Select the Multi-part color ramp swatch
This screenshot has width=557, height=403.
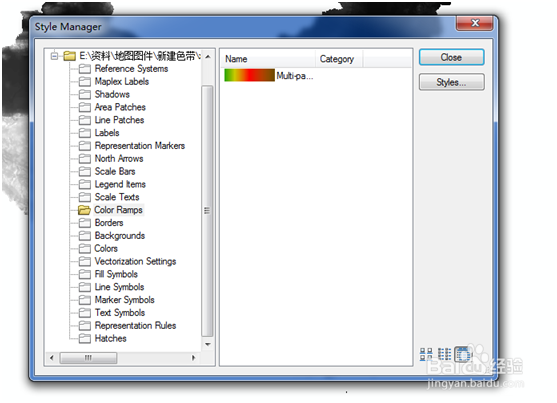click(249, 75)
